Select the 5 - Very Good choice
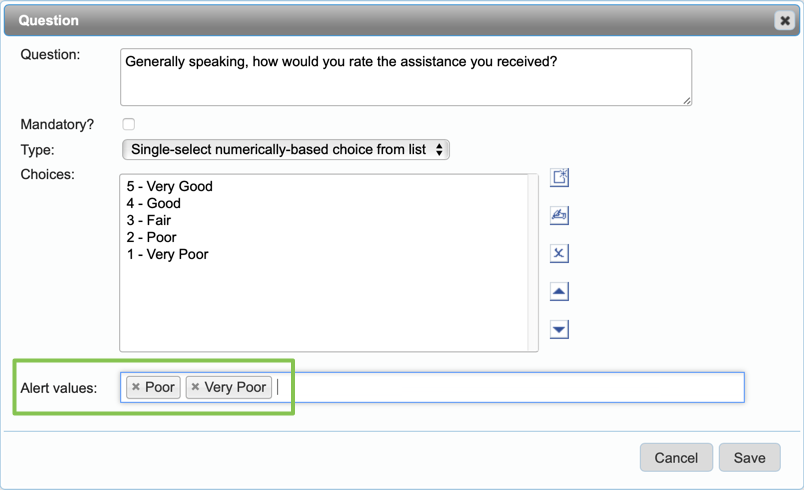Screen dimensions: 804x490 pos(170,186)
